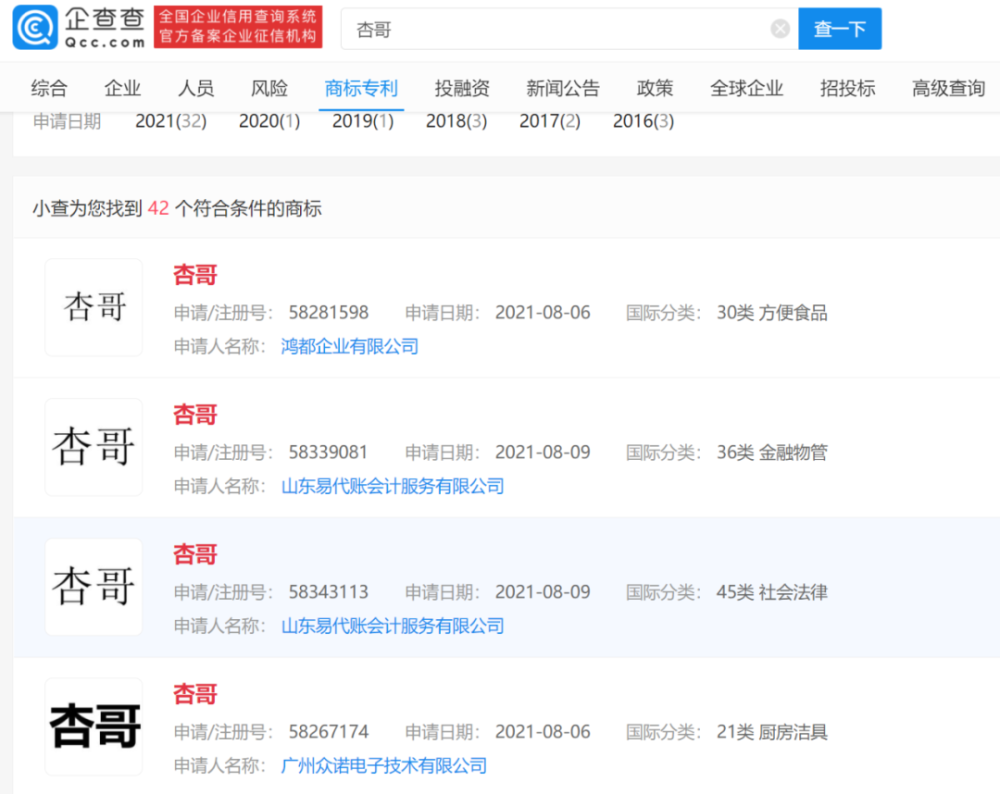This screenshot has width=1000, height=794.
Task: Switch to the 综合 tab
Action: pos(49,88)
